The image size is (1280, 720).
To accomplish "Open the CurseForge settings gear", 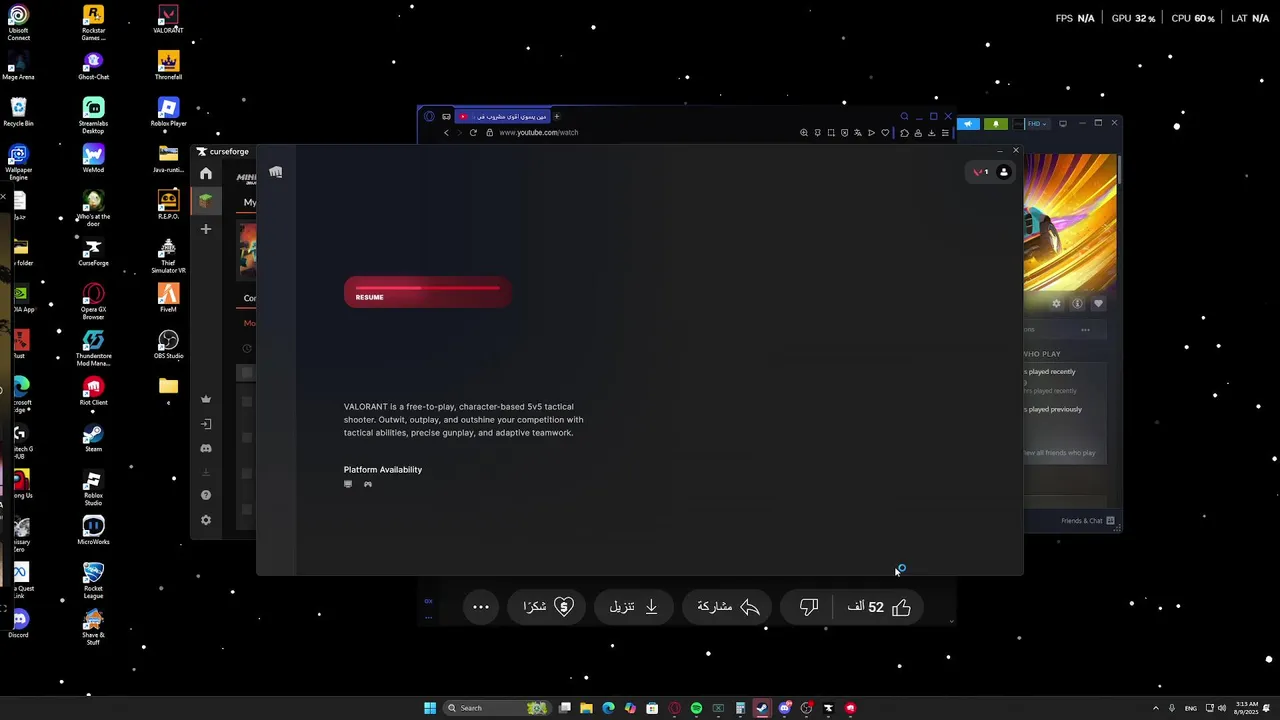I will coord(206,520).
